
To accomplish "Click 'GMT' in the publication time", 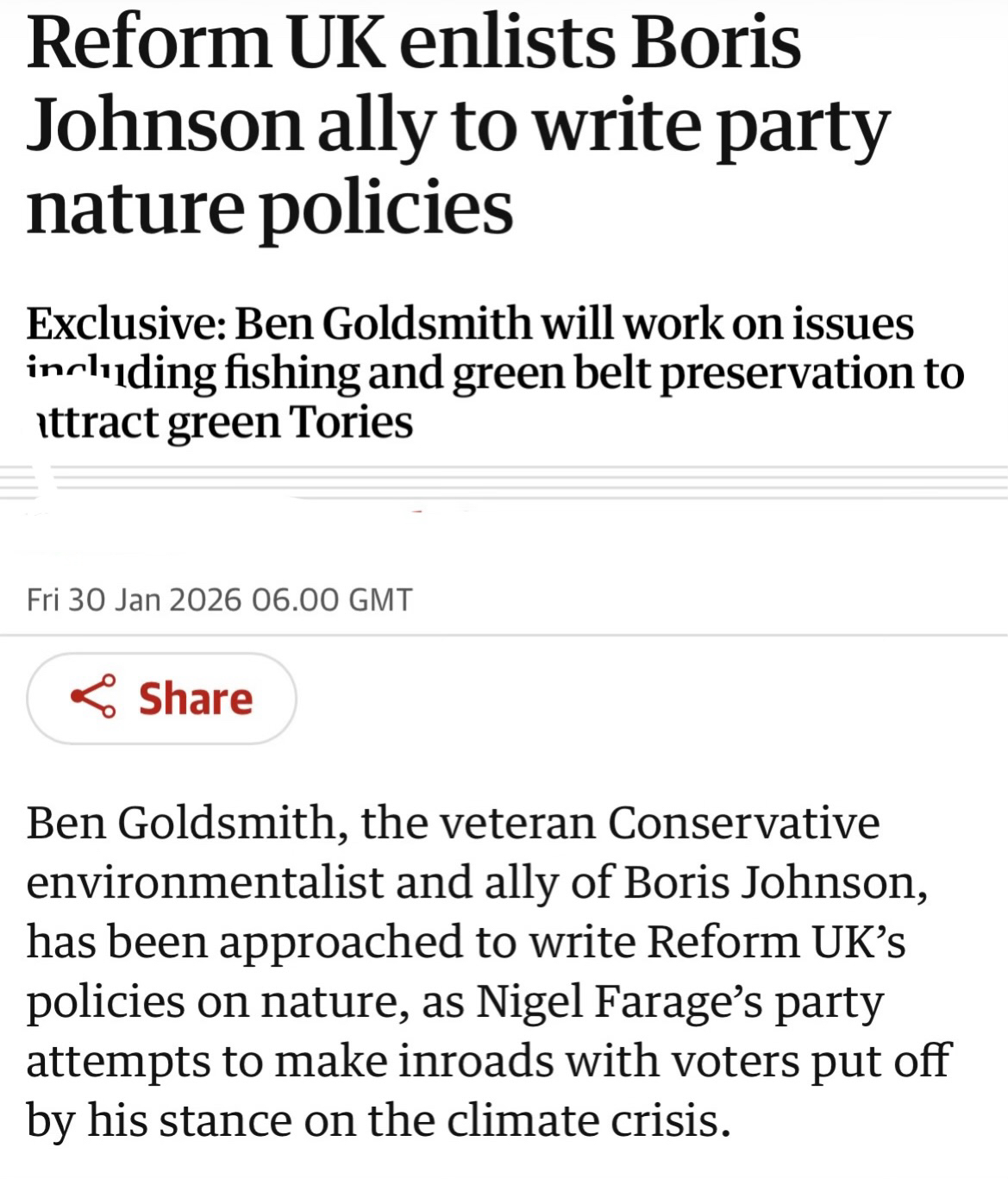I will pos(379,599).
